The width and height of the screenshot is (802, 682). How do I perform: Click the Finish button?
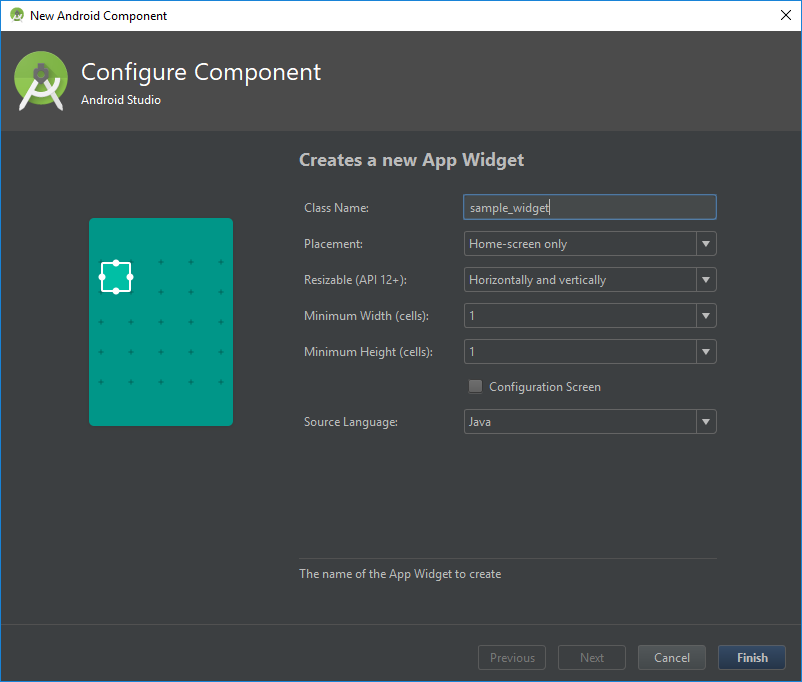(x=751, y=657)
